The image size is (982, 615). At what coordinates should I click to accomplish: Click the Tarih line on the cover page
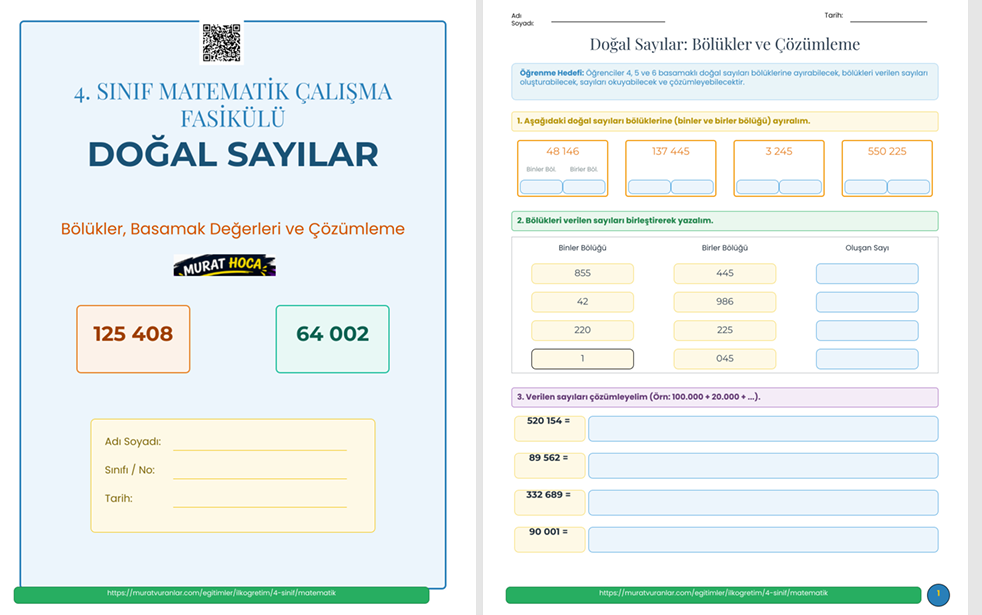(259, 498)
